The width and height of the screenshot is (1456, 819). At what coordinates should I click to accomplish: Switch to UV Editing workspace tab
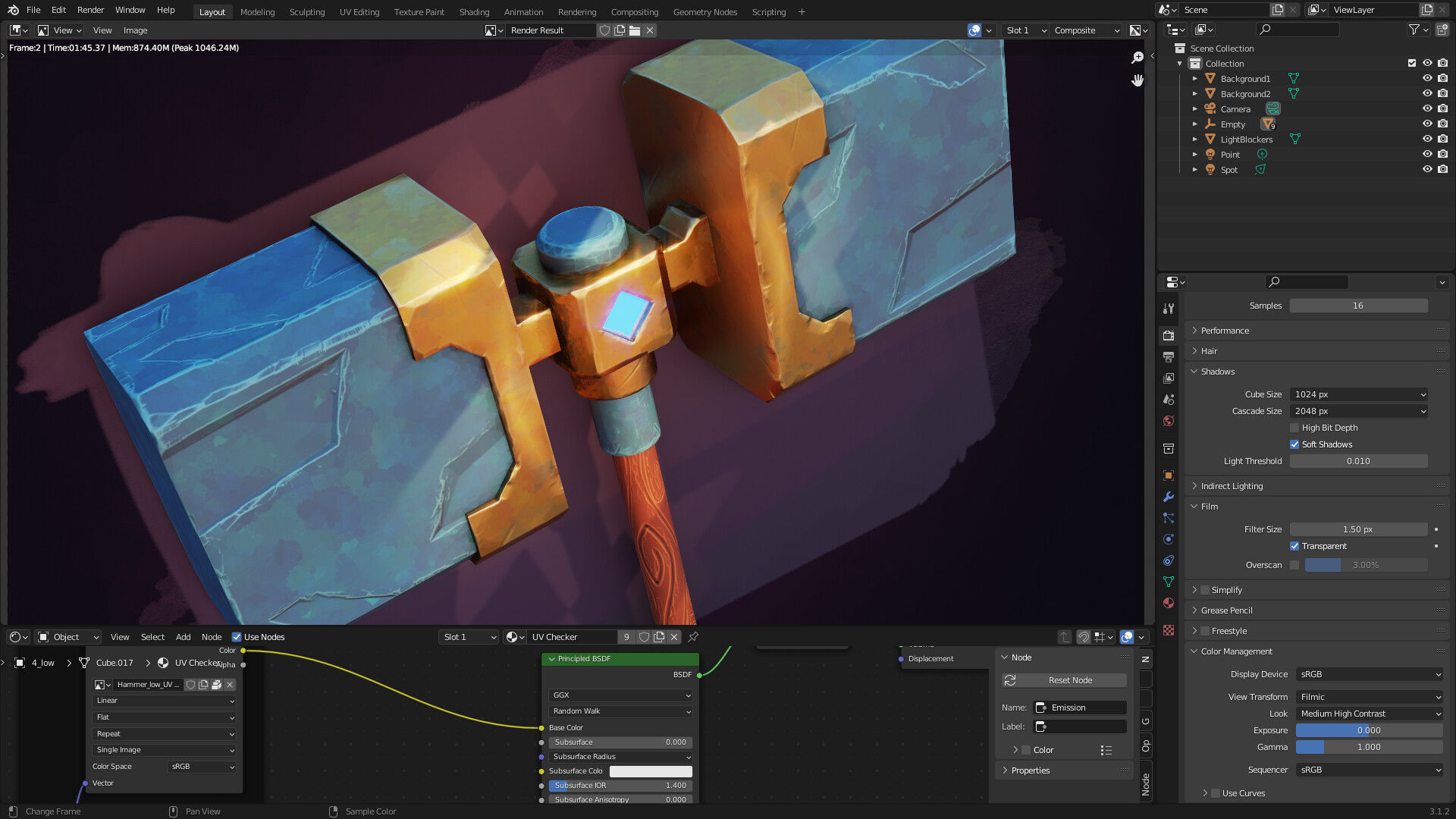(359, 12)
